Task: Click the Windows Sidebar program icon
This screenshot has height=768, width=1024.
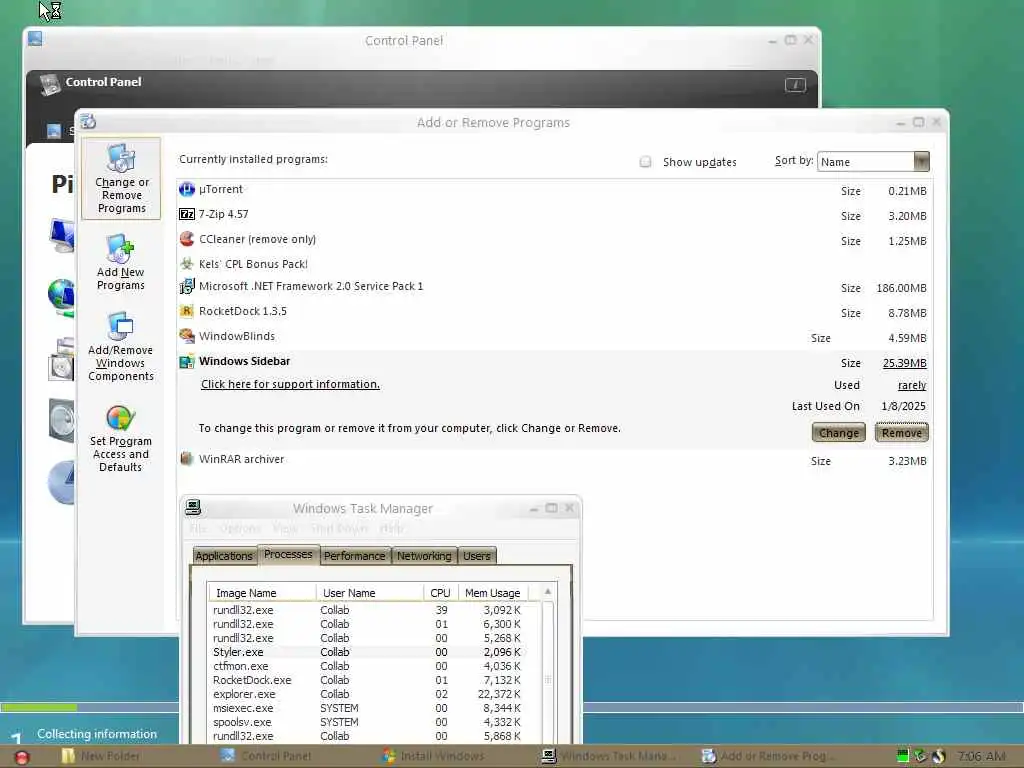Action: pos(187,361)
